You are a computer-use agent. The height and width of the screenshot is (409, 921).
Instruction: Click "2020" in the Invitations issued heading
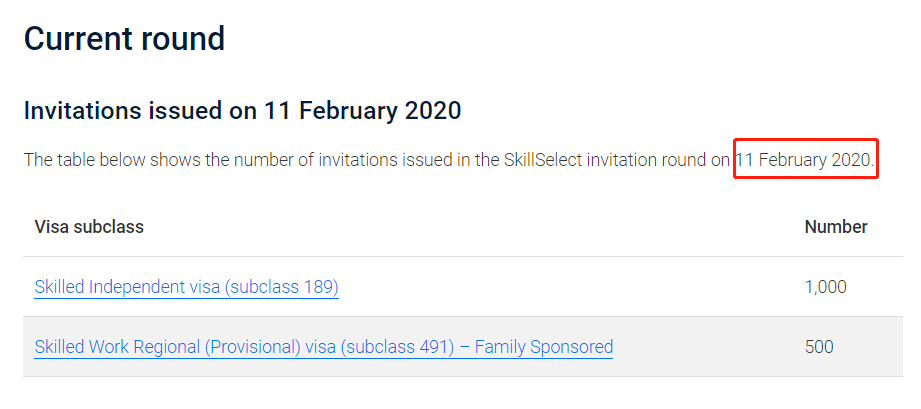433,110
